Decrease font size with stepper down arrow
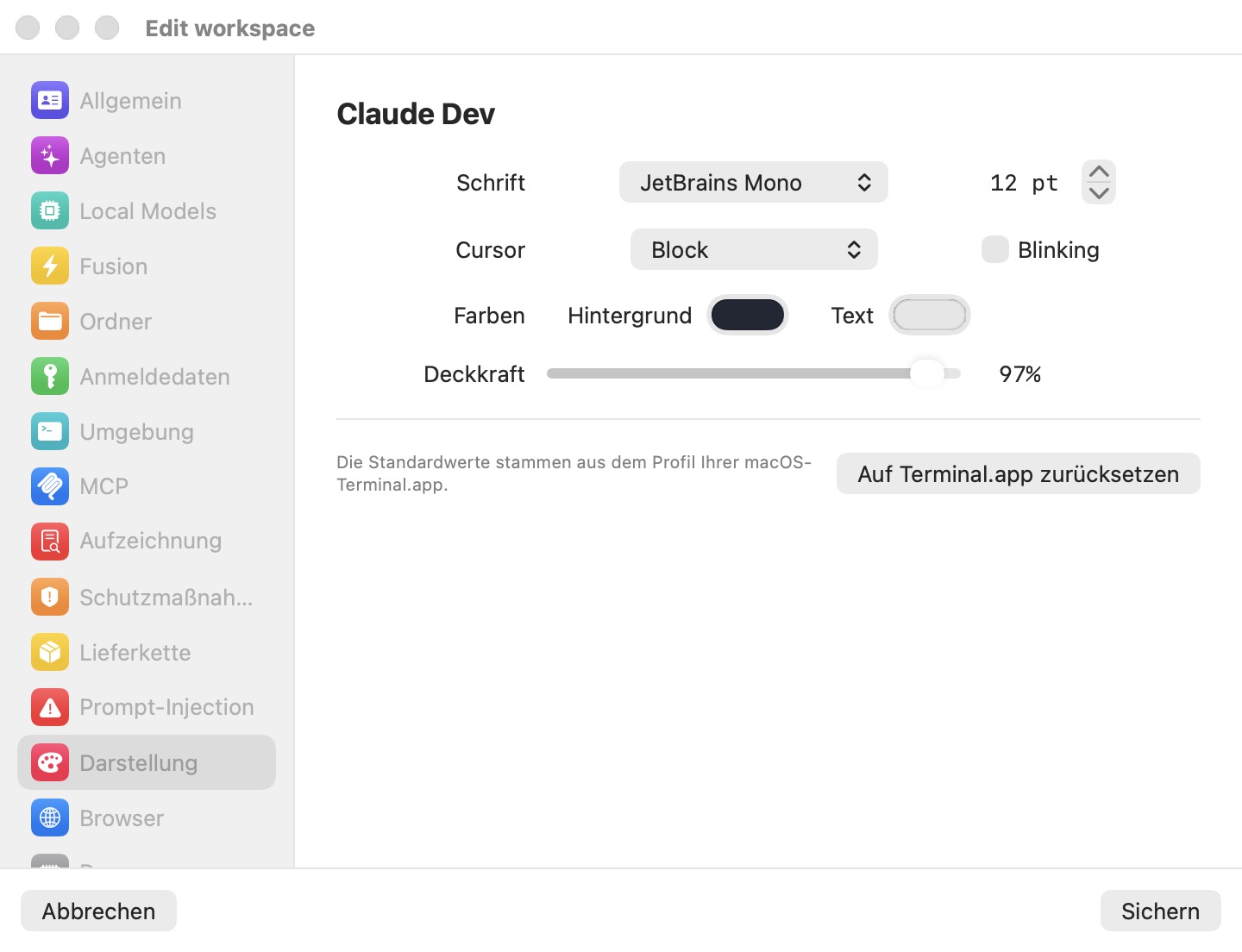 [1099, 193]
